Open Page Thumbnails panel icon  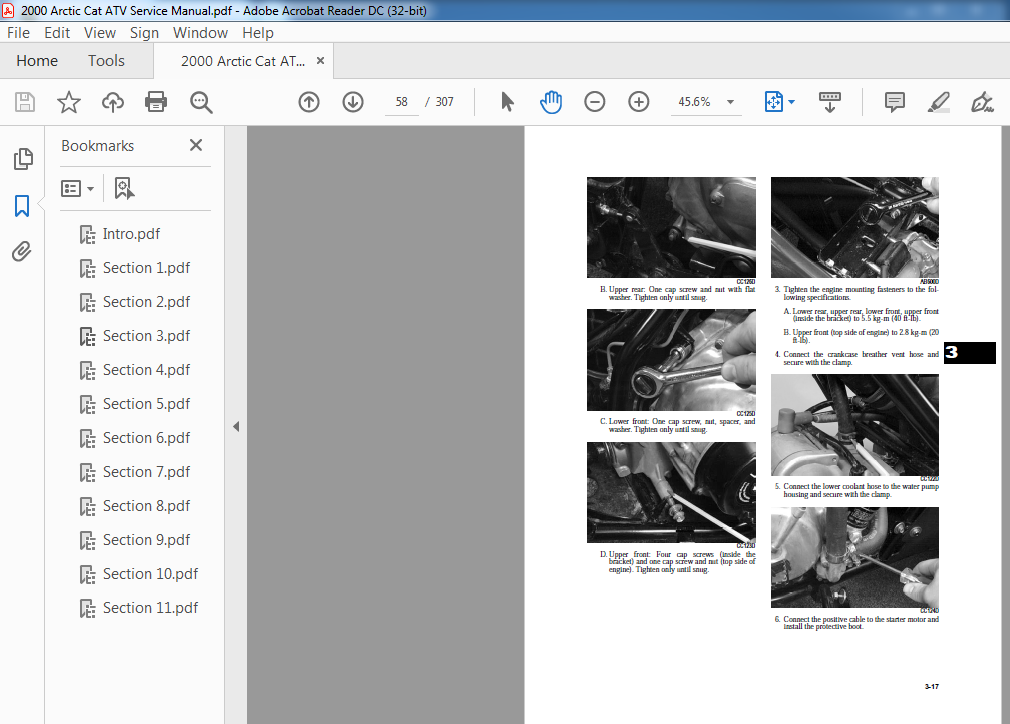[x=23, y=159]
